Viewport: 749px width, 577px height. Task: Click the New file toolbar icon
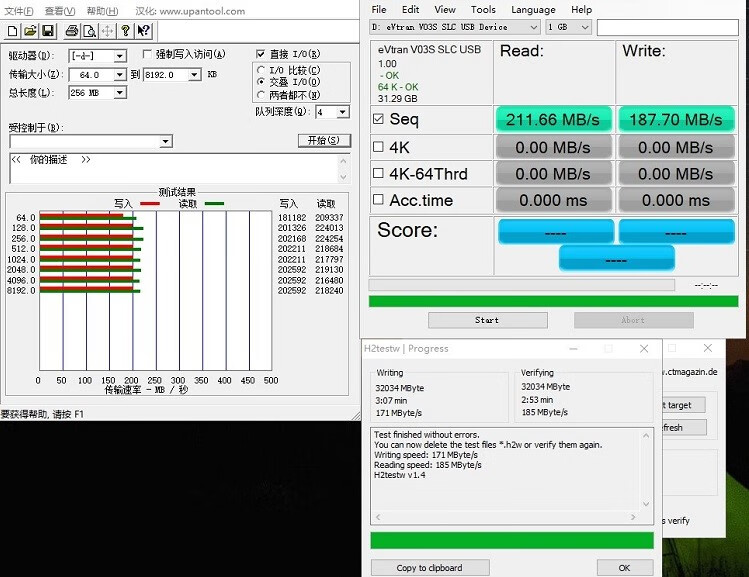click(x=10, y=31)
